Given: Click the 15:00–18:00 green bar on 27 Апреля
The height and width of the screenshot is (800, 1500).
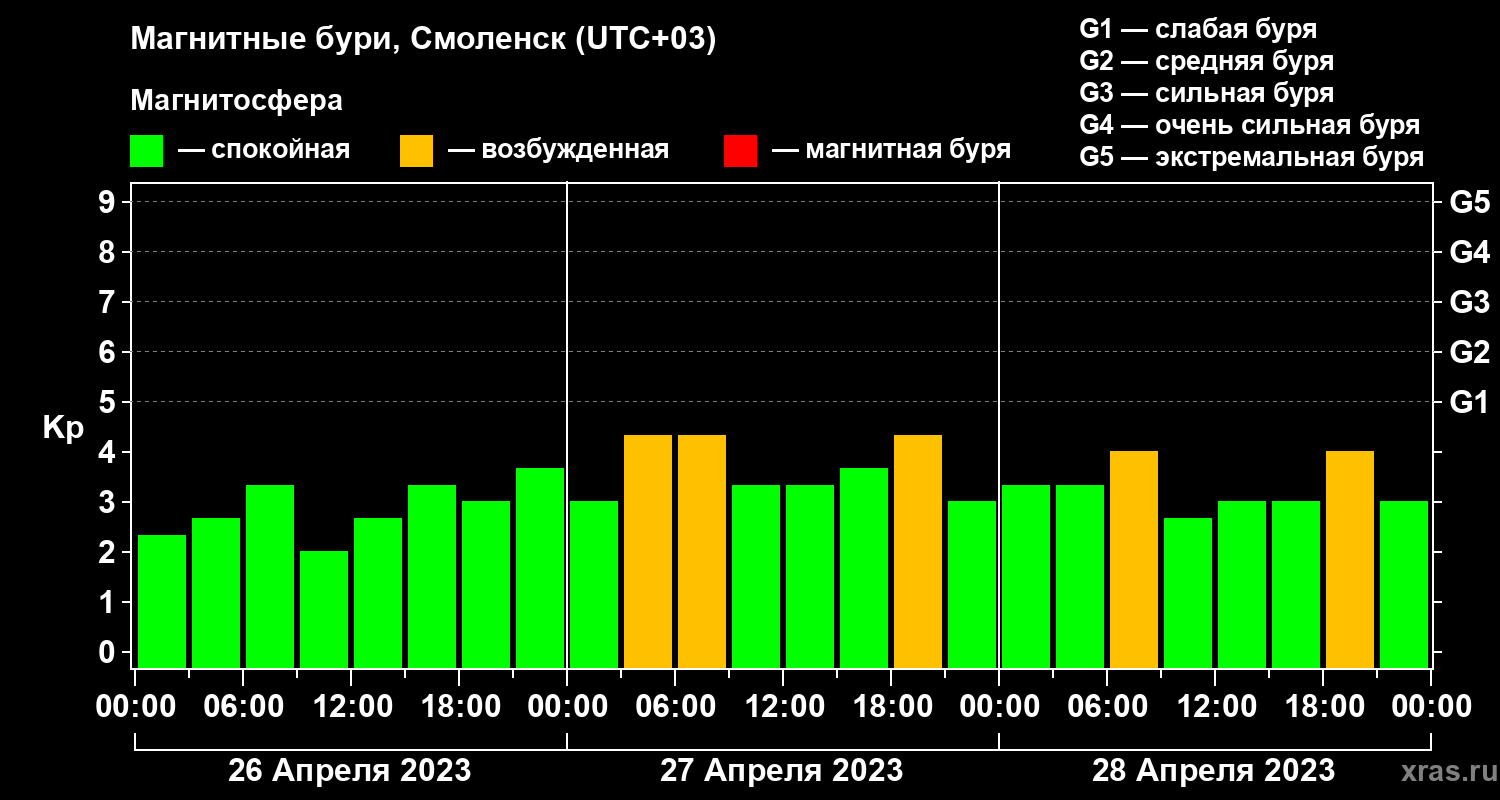Looking at the screenshot, I should 864,568.
